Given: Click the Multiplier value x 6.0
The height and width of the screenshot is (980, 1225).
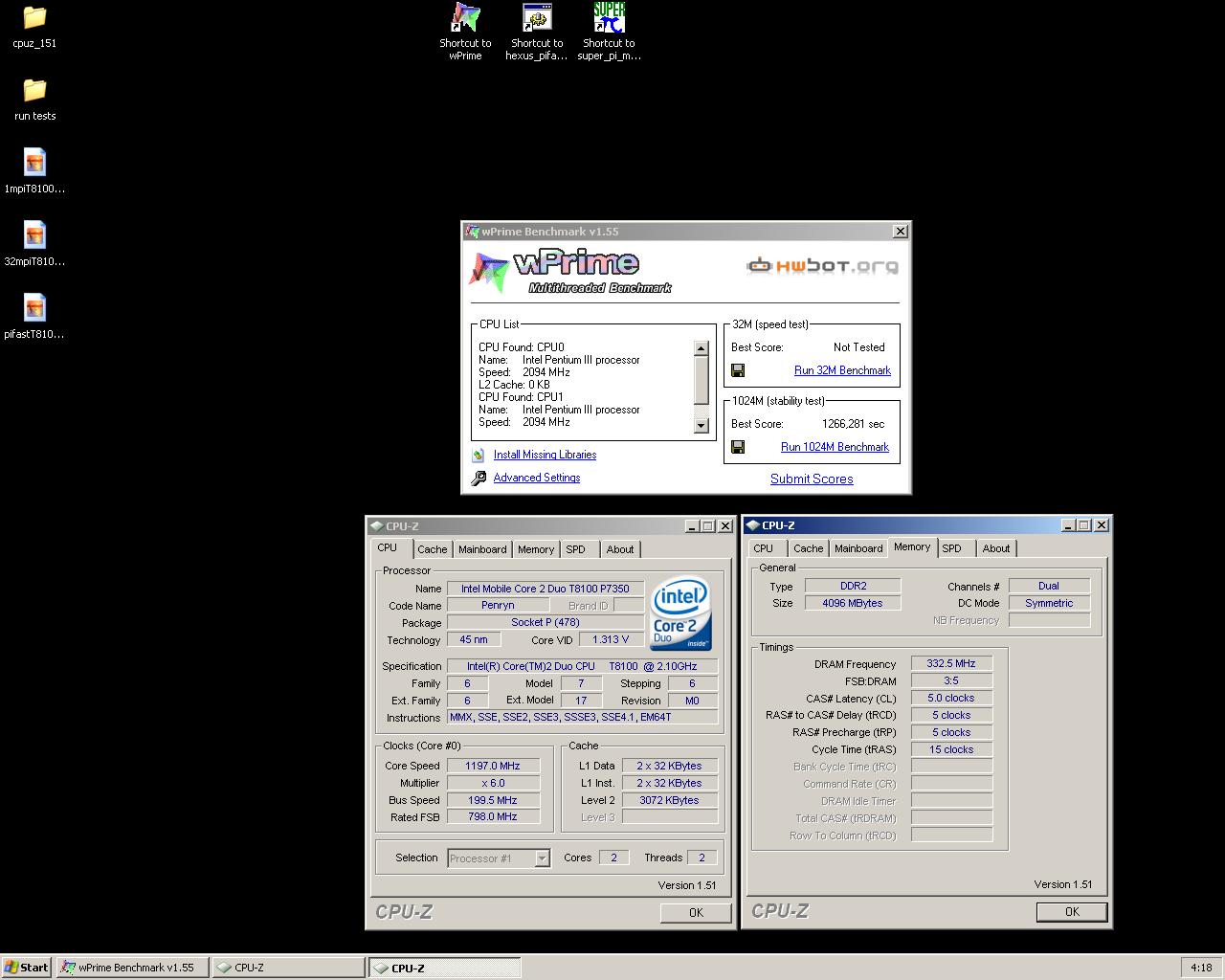Looking at the screenshot, I should click(493, 783).
